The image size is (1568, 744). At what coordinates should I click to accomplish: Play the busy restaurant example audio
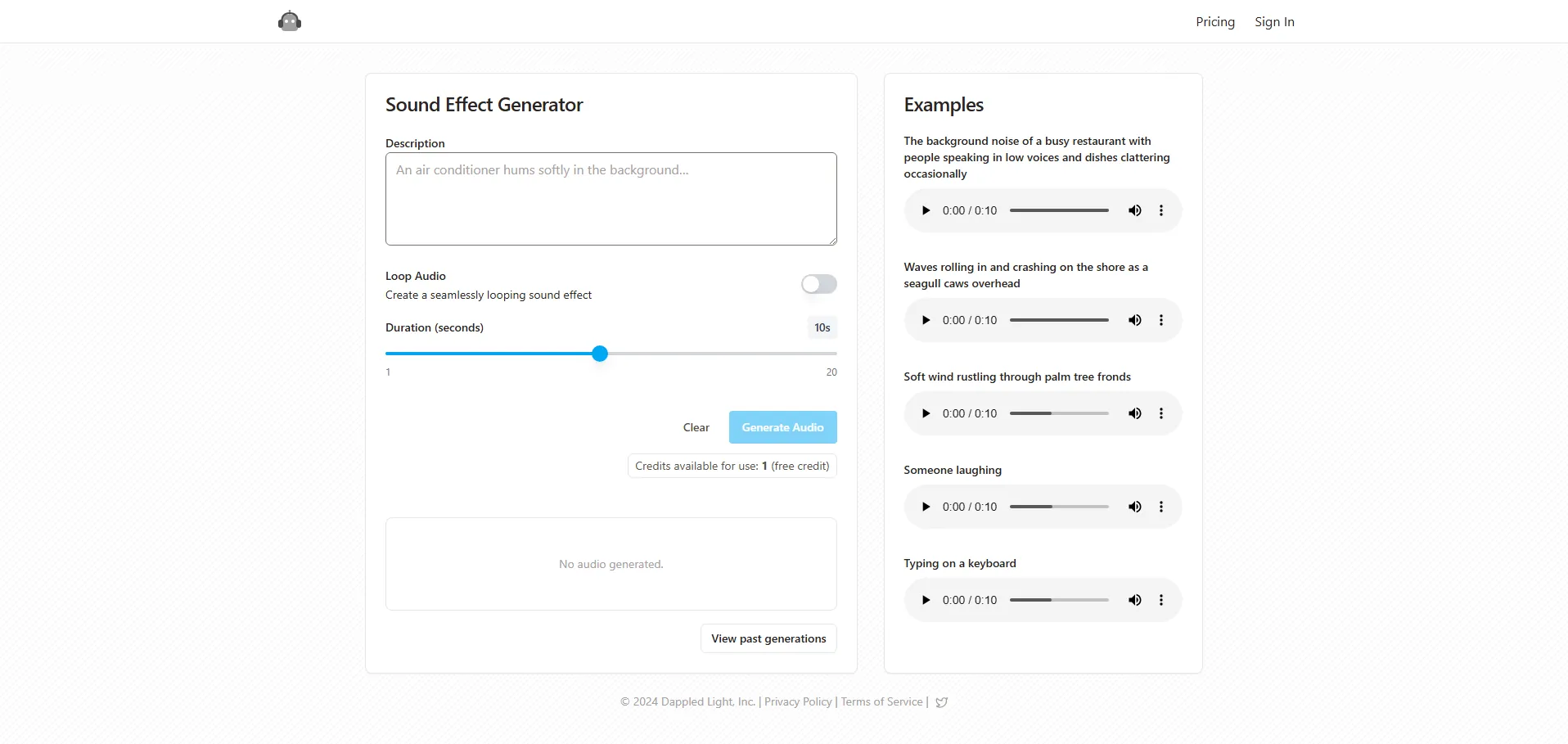[x=926, y=210]
